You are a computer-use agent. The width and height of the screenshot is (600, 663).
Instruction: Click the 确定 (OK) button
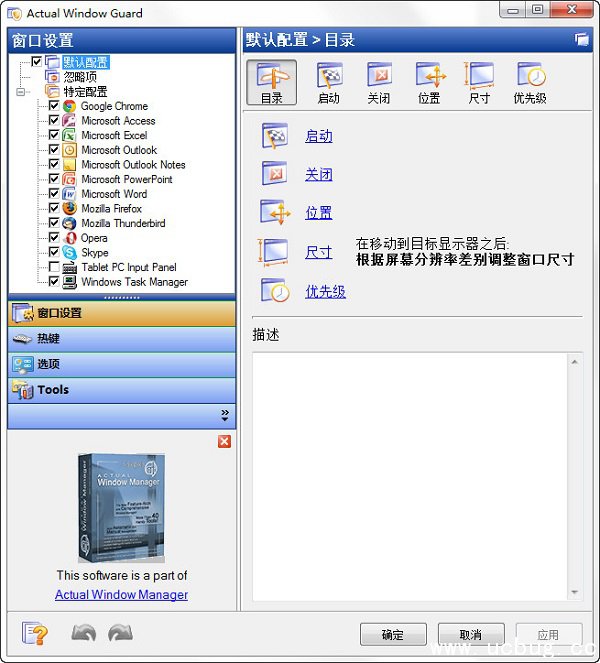click(x=393, y=635)
